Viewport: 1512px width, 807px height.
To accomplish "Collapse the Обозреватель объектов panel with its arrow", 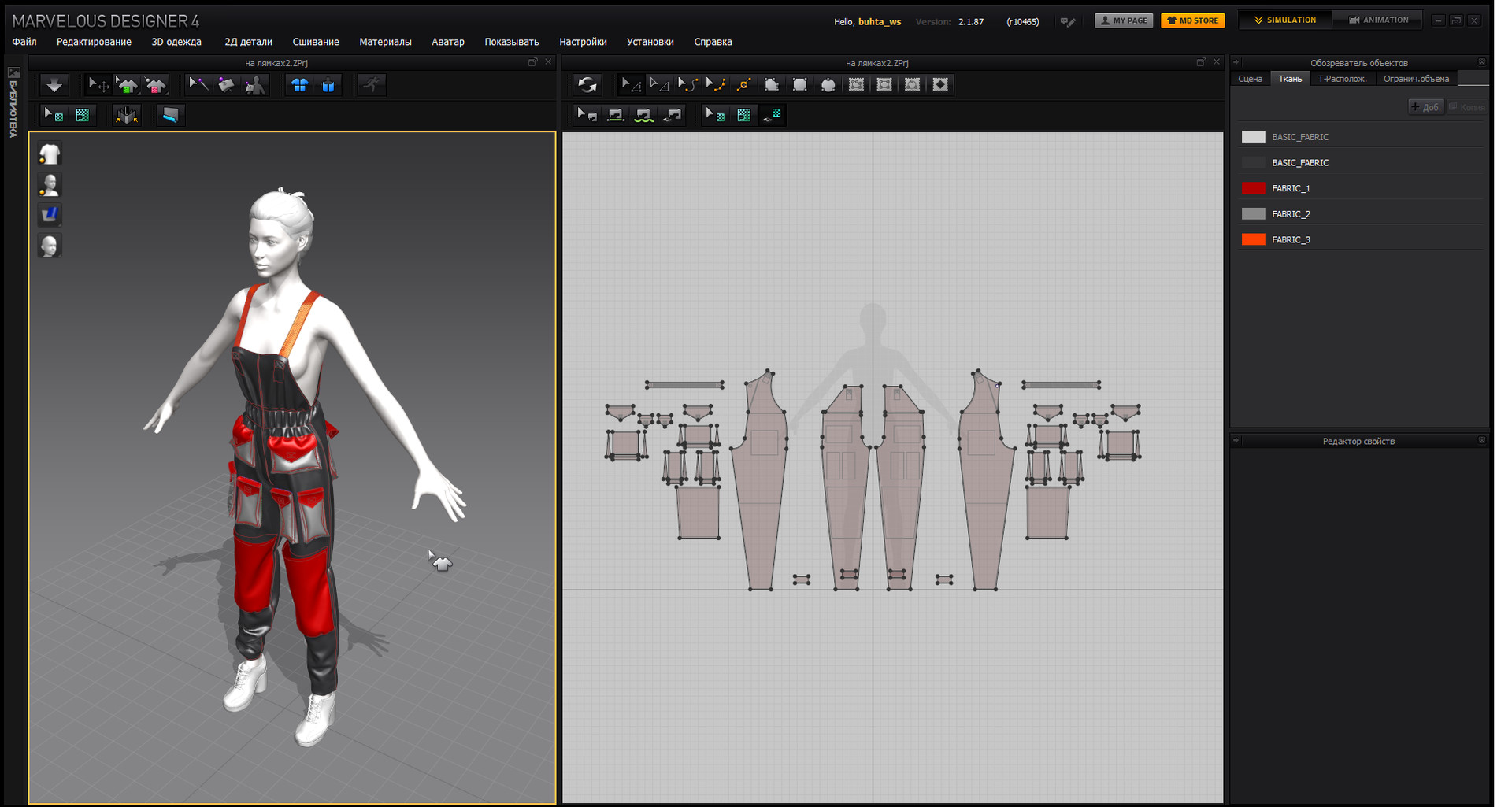I will (x=1235, y=62).
